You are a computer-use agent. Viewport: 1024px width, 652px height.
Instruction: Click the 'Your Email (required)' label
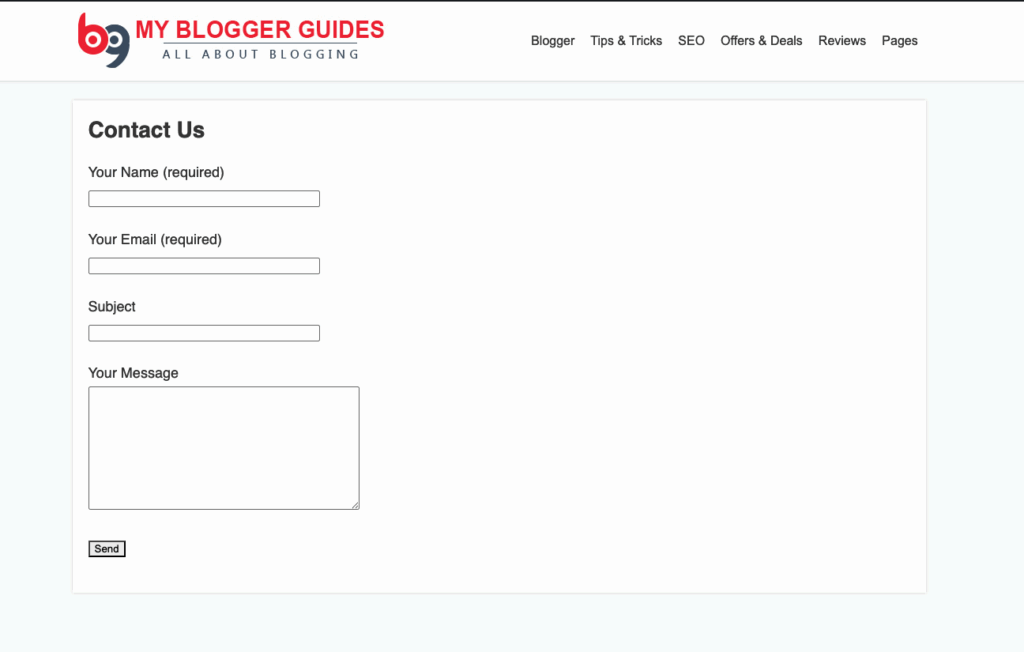pyautogui.click(x=155, y=240)
